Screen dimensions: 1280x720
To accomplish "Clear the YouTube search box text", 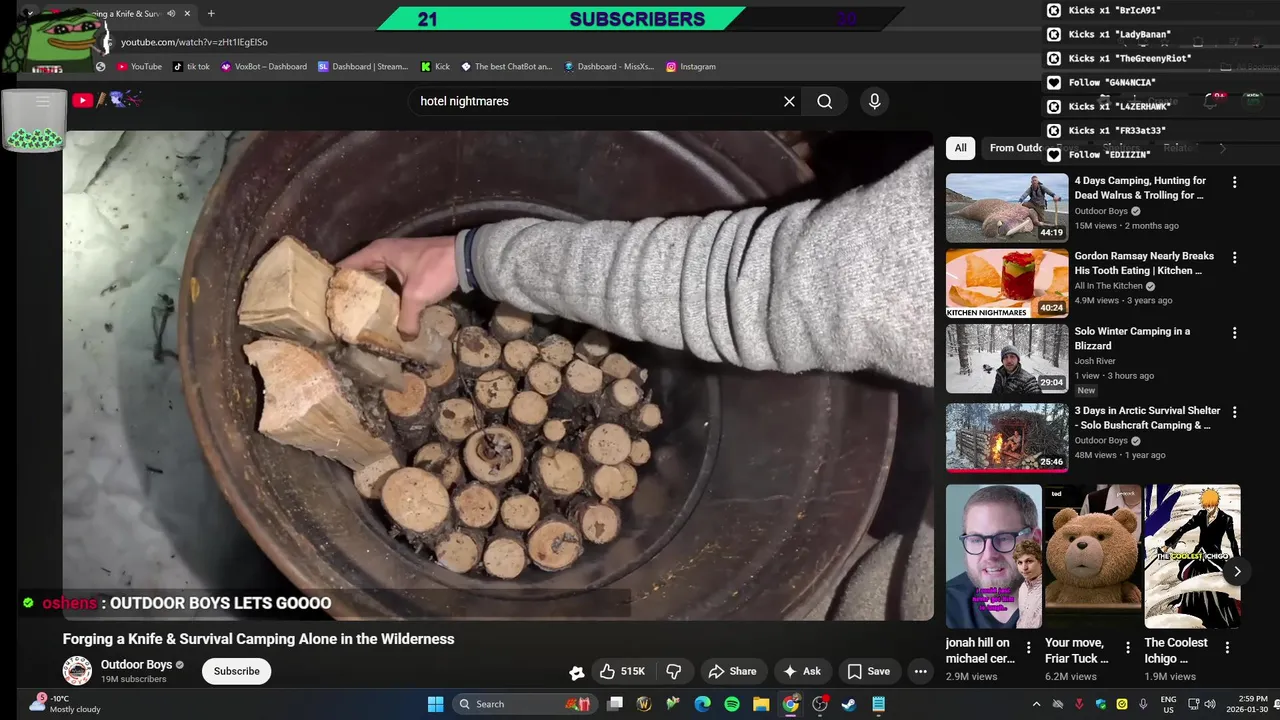I will (x=789, y=101).
